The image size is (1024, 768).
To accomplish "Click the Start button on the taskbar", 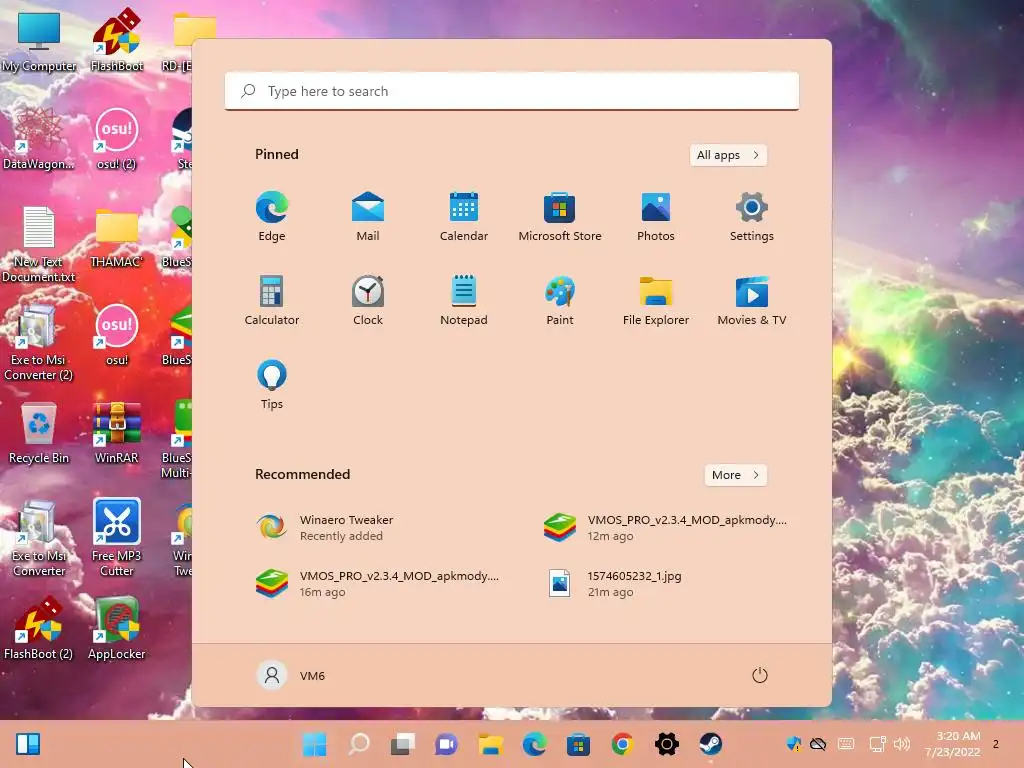I will [315, 744].
